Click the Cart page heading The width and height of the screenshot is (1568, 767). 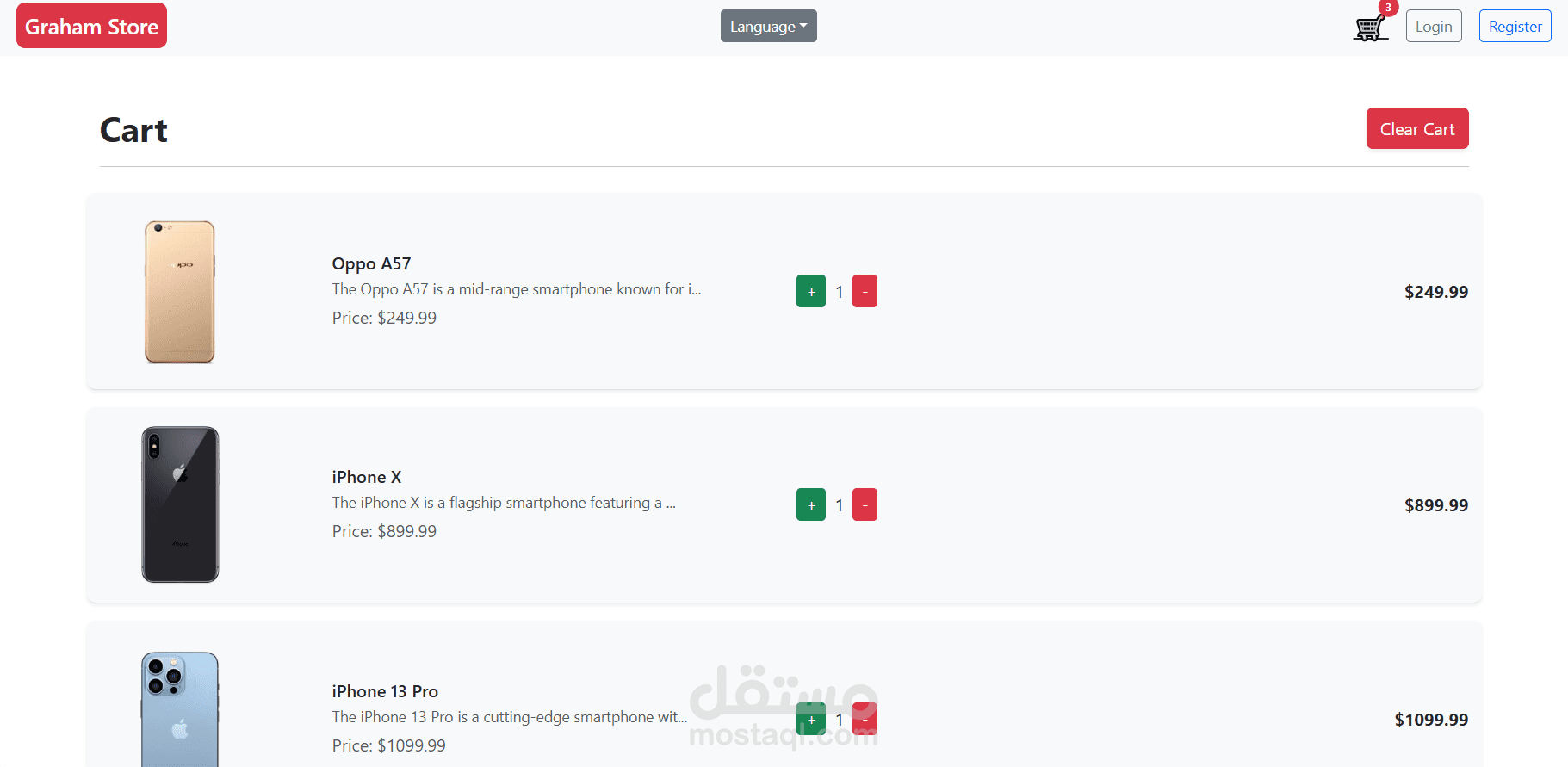tap(133, 130)
